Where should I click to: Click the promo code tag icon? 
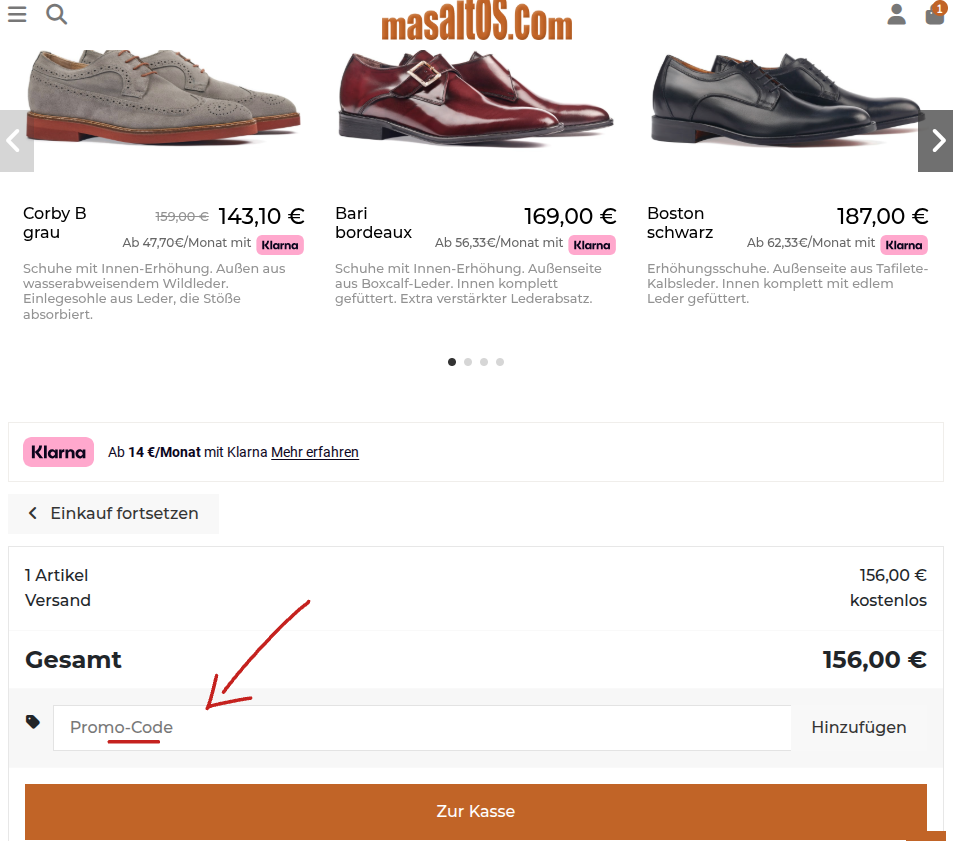click(x=32, y=720)
